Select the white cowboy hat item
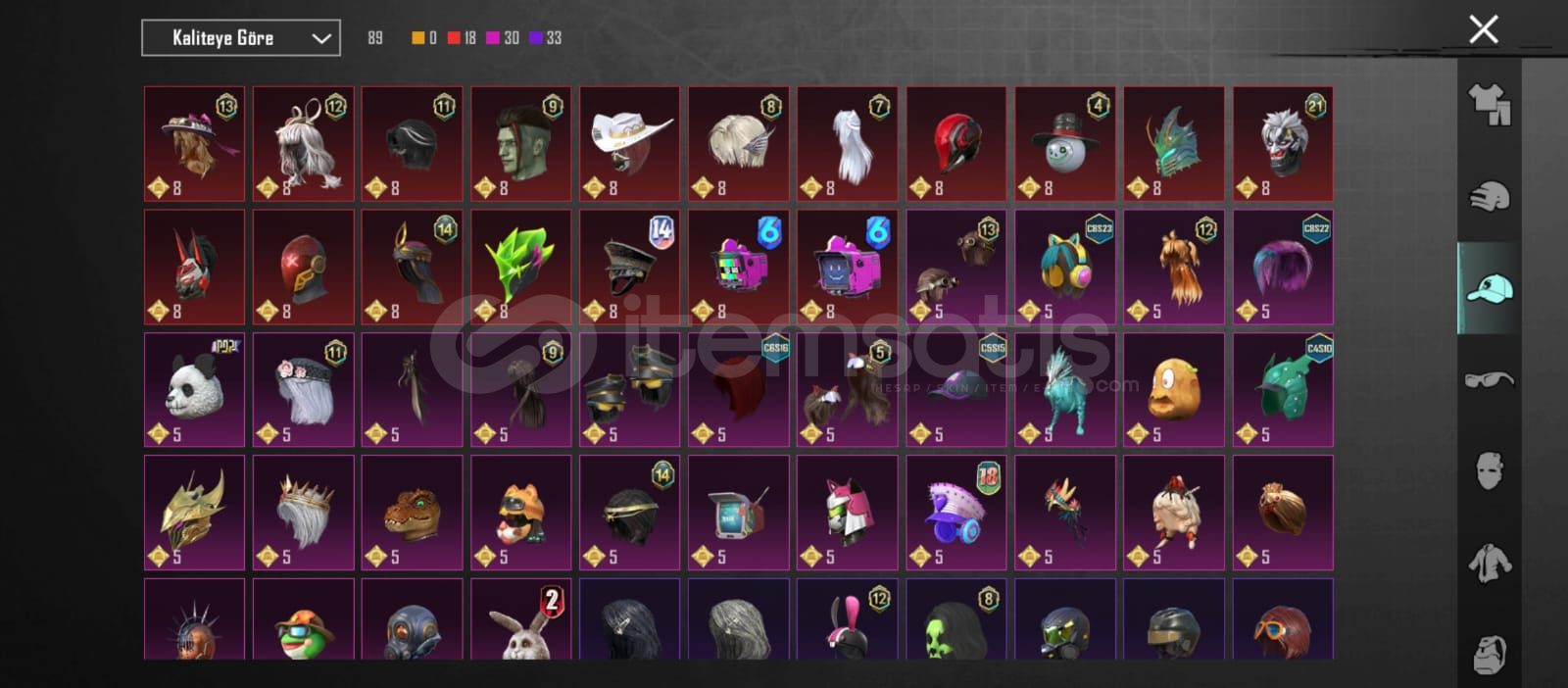Screen dimensions: 1568x688 pyautogui.click(x=629, y=144)
